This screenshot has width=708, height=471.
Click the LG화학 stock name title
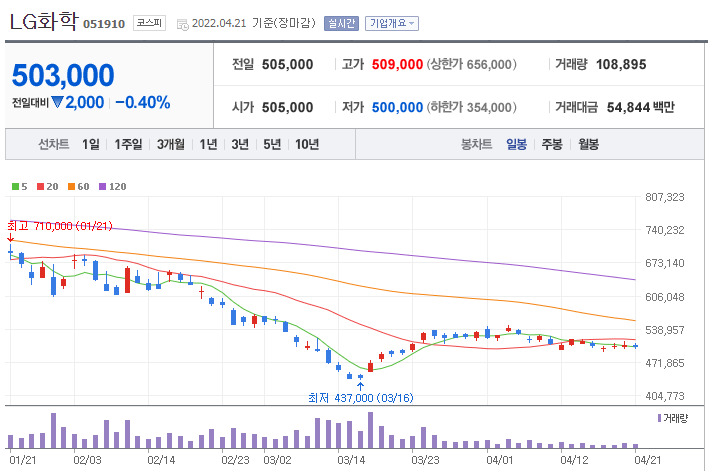44,22
